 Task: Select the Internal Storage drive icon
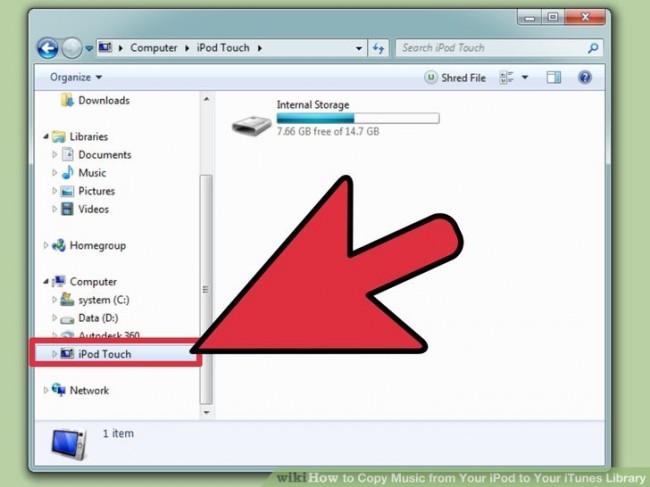click(249, 124)
